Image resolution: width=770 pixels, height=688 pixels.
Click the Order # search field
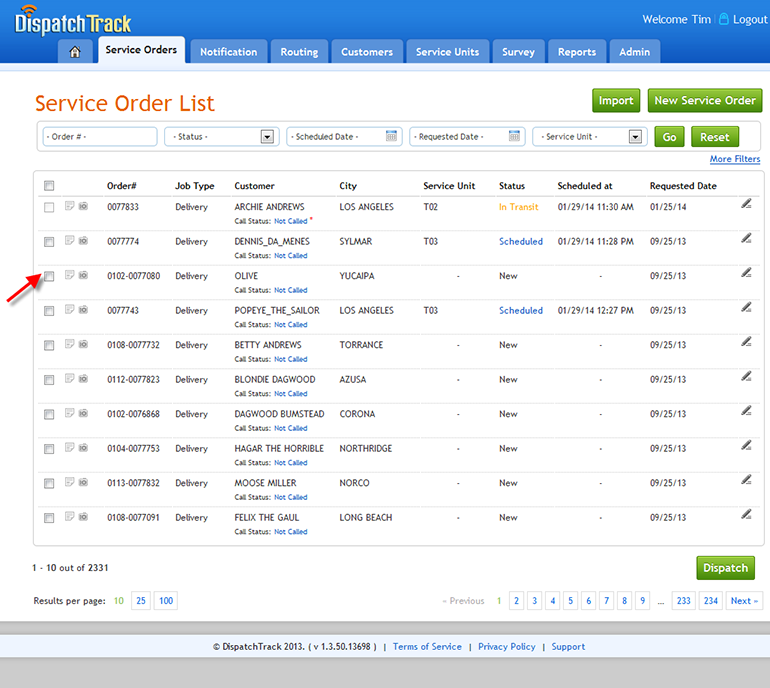tap(99, 137)
